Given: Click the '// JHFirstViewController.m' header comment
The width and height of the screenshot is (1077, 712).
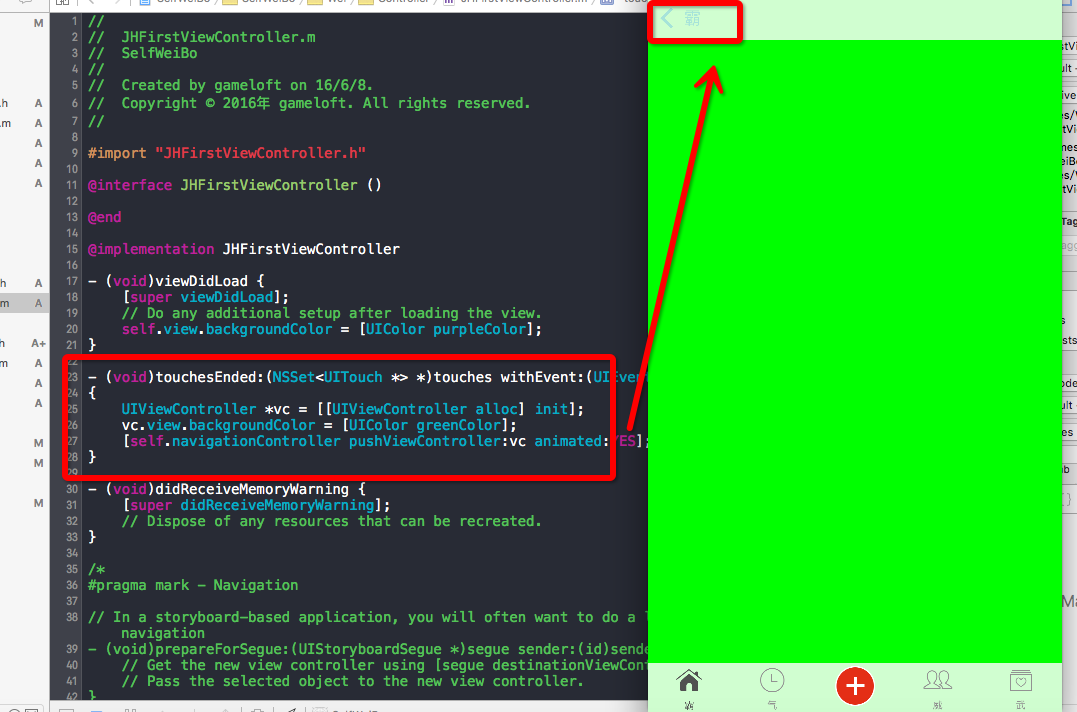Looking at the screenshot, I should click(x=202, y=37).
